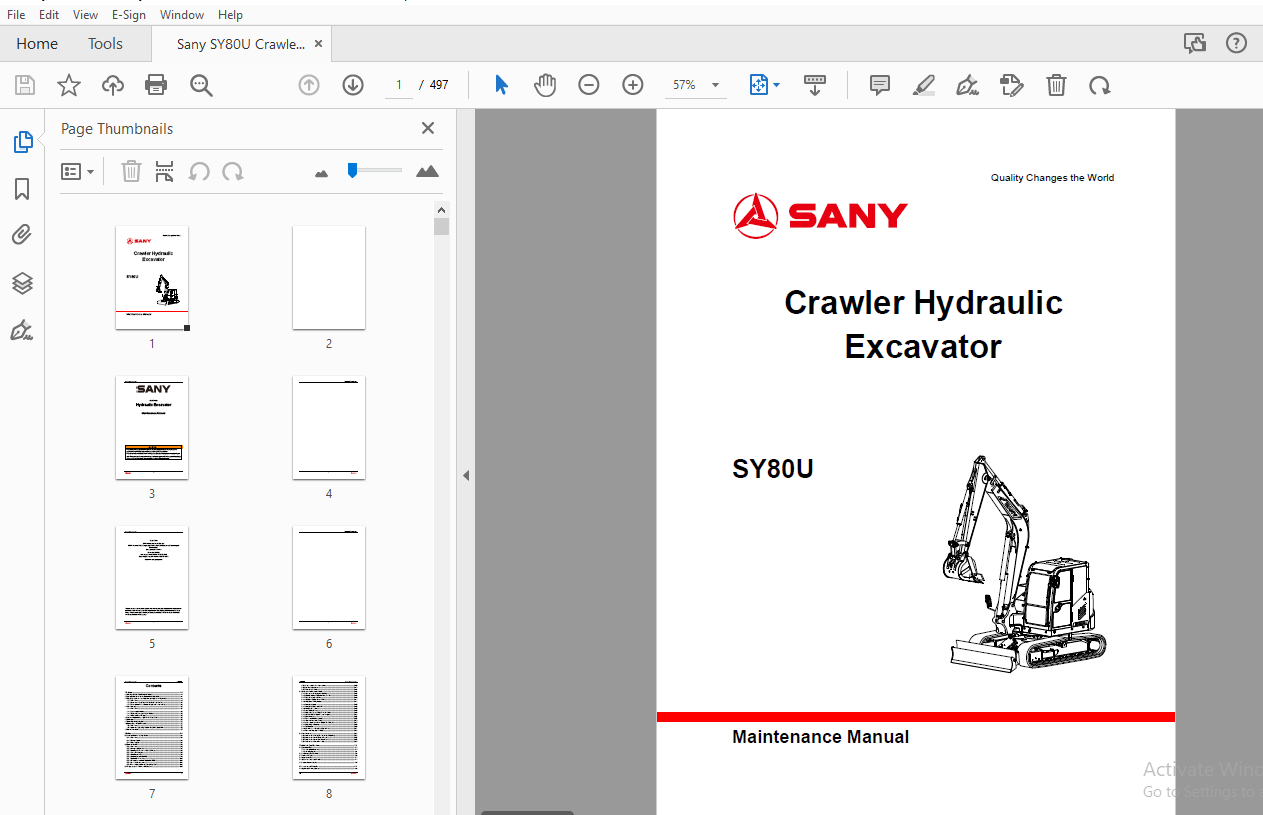Screen dimensions: 1263x815
Task: Print the document using printer icon
Action: [156, 85]
